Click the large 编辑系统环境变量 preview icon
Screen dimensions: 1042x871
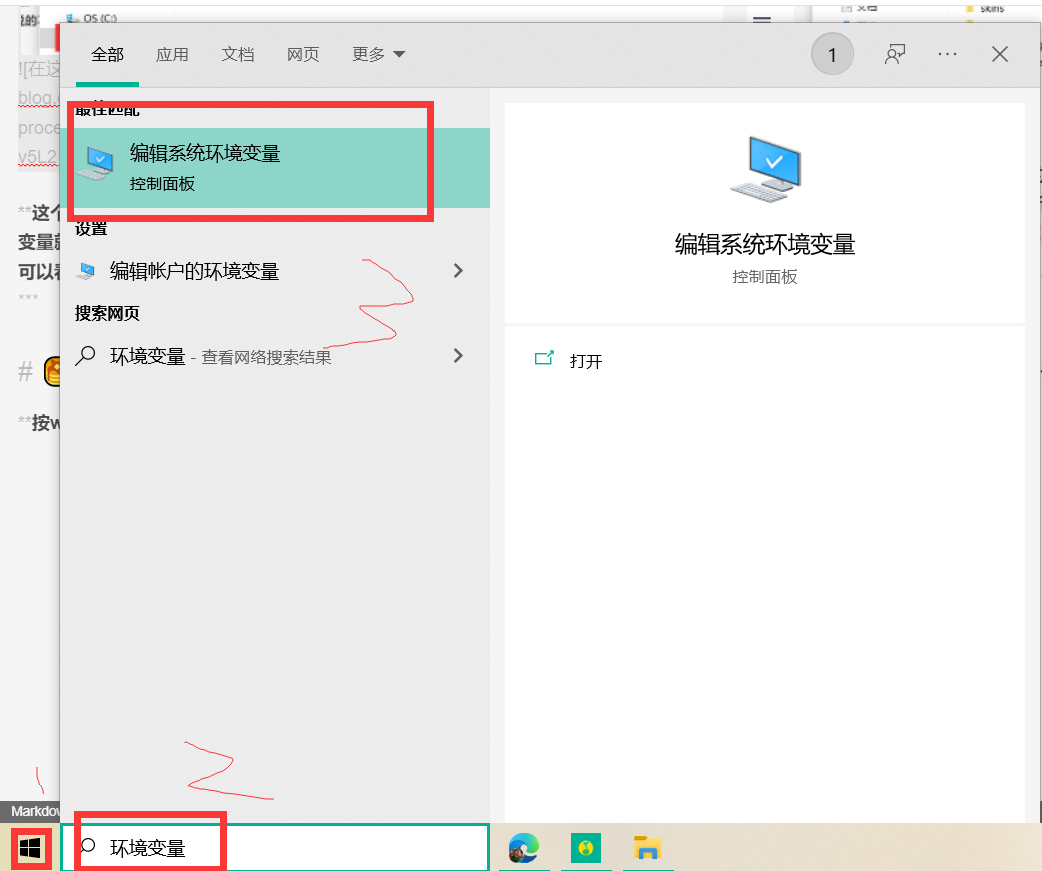click(764, 168)
